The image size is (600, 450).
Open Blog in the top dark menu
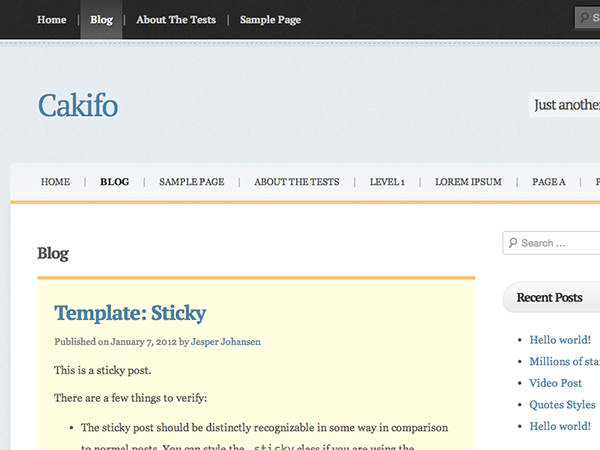tap(101, 20)
